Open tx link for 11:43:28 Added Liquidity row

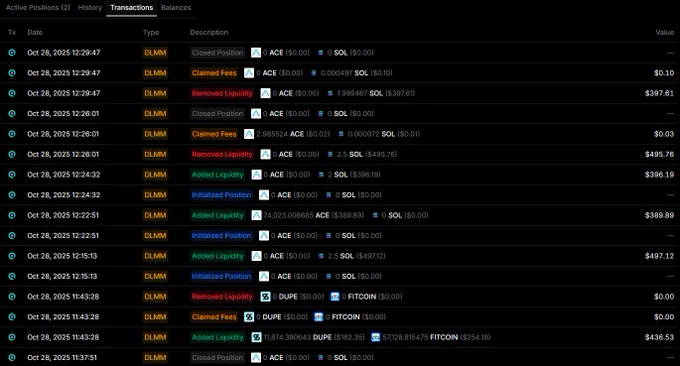click(x=12, y=337)
